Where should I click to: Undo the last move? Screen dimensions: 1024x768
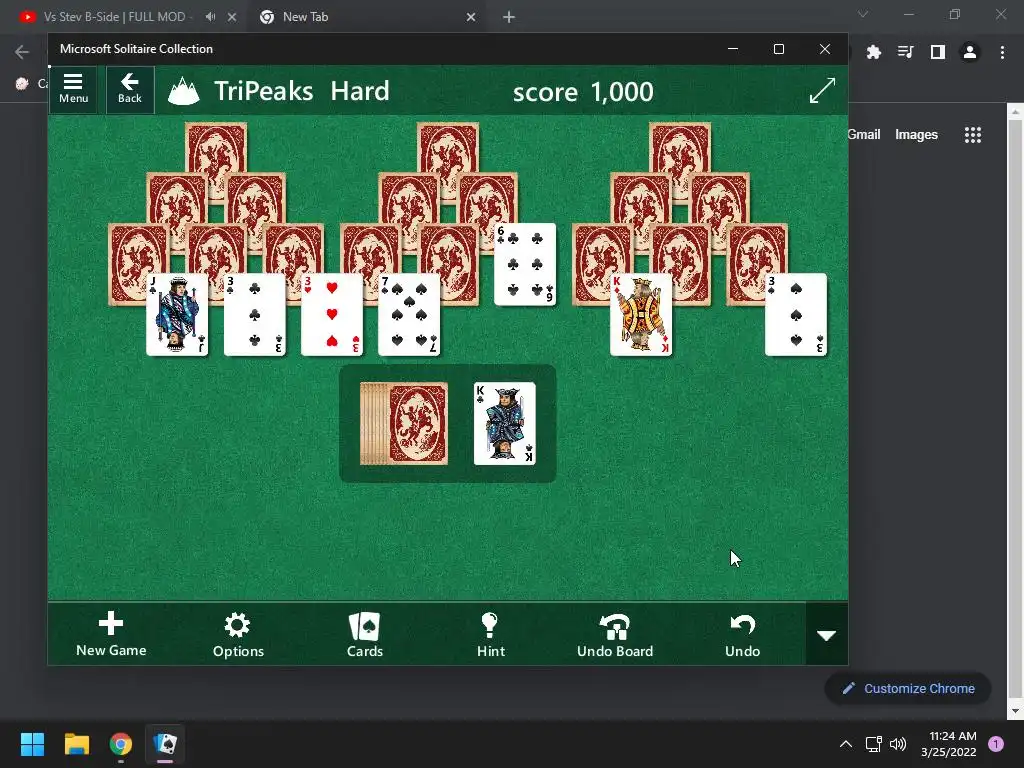point(743,634)
